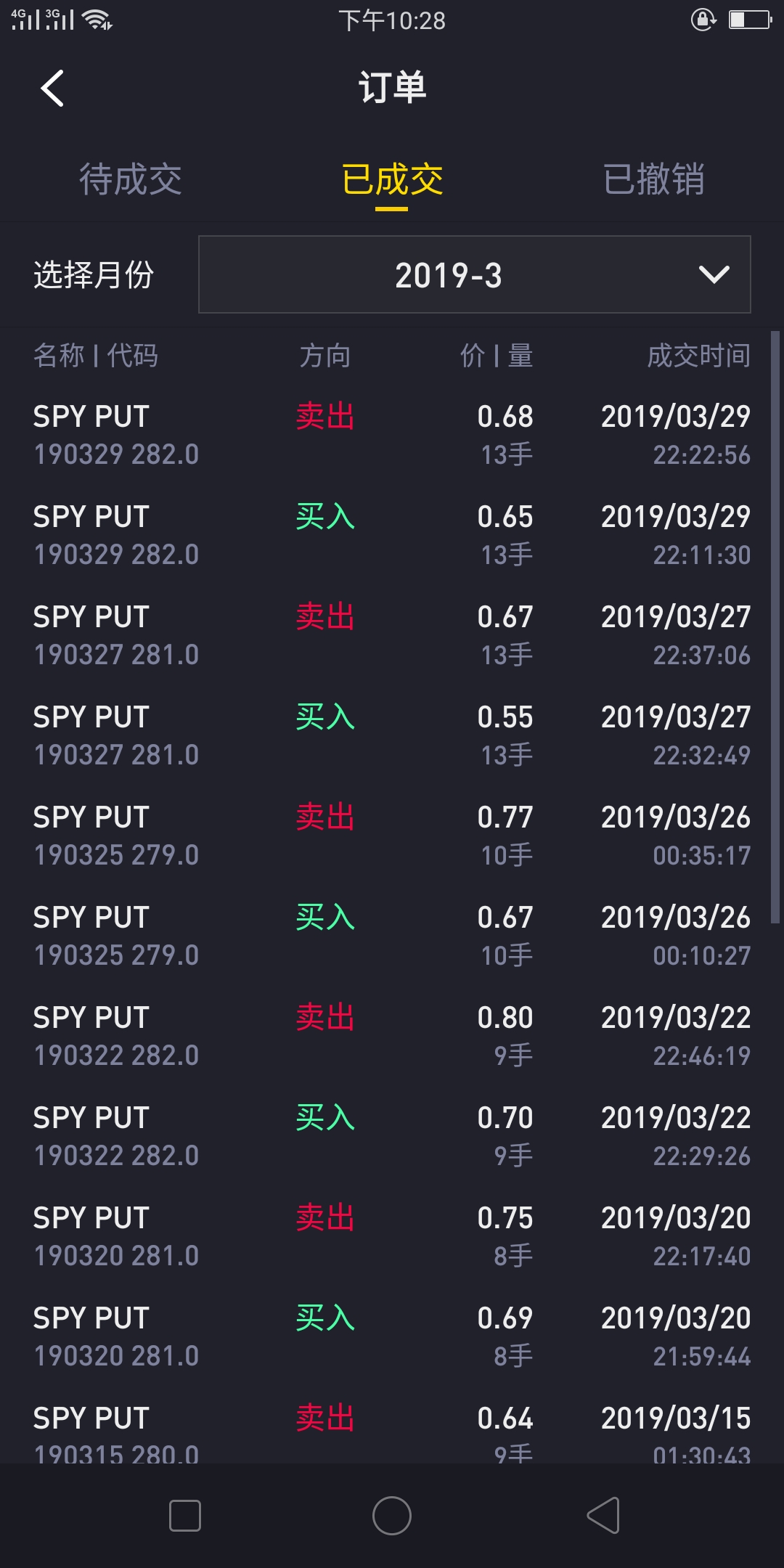Select the 2019-3 month combo box
The height and width of the screenshot is (1568, 784).
pyautogui.click(x=474, y=274)
